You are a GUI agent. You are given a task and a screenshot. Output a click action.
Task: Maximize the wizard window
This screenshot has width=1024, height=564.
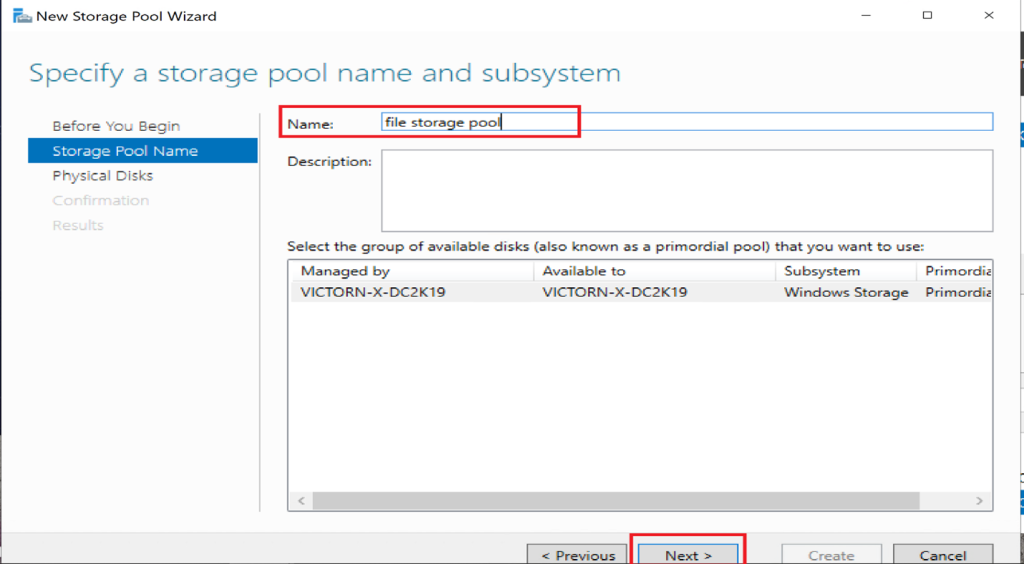coord(927,16)
